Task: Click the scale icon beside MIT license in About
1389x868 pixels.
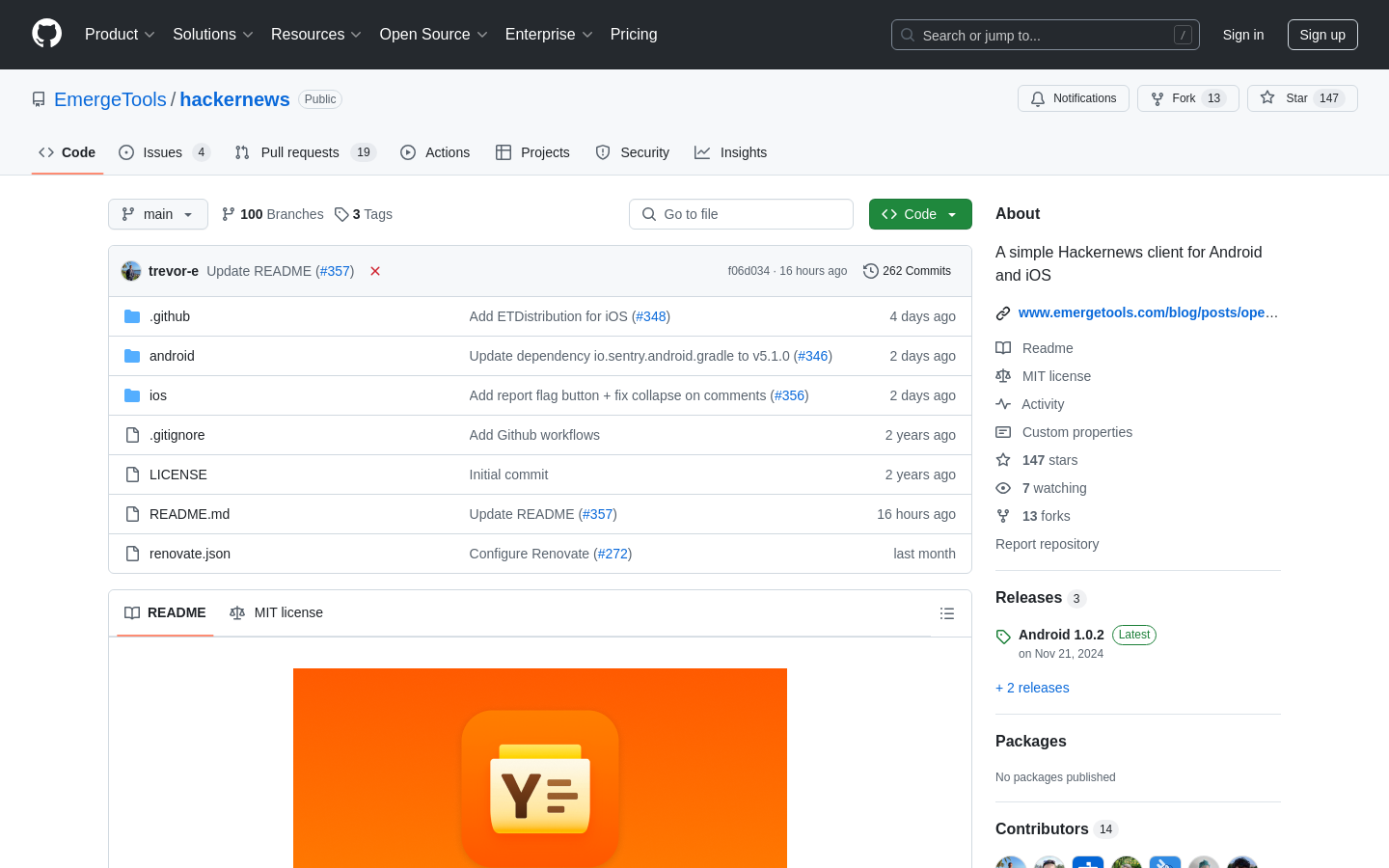Action: tap(1003, 376)
